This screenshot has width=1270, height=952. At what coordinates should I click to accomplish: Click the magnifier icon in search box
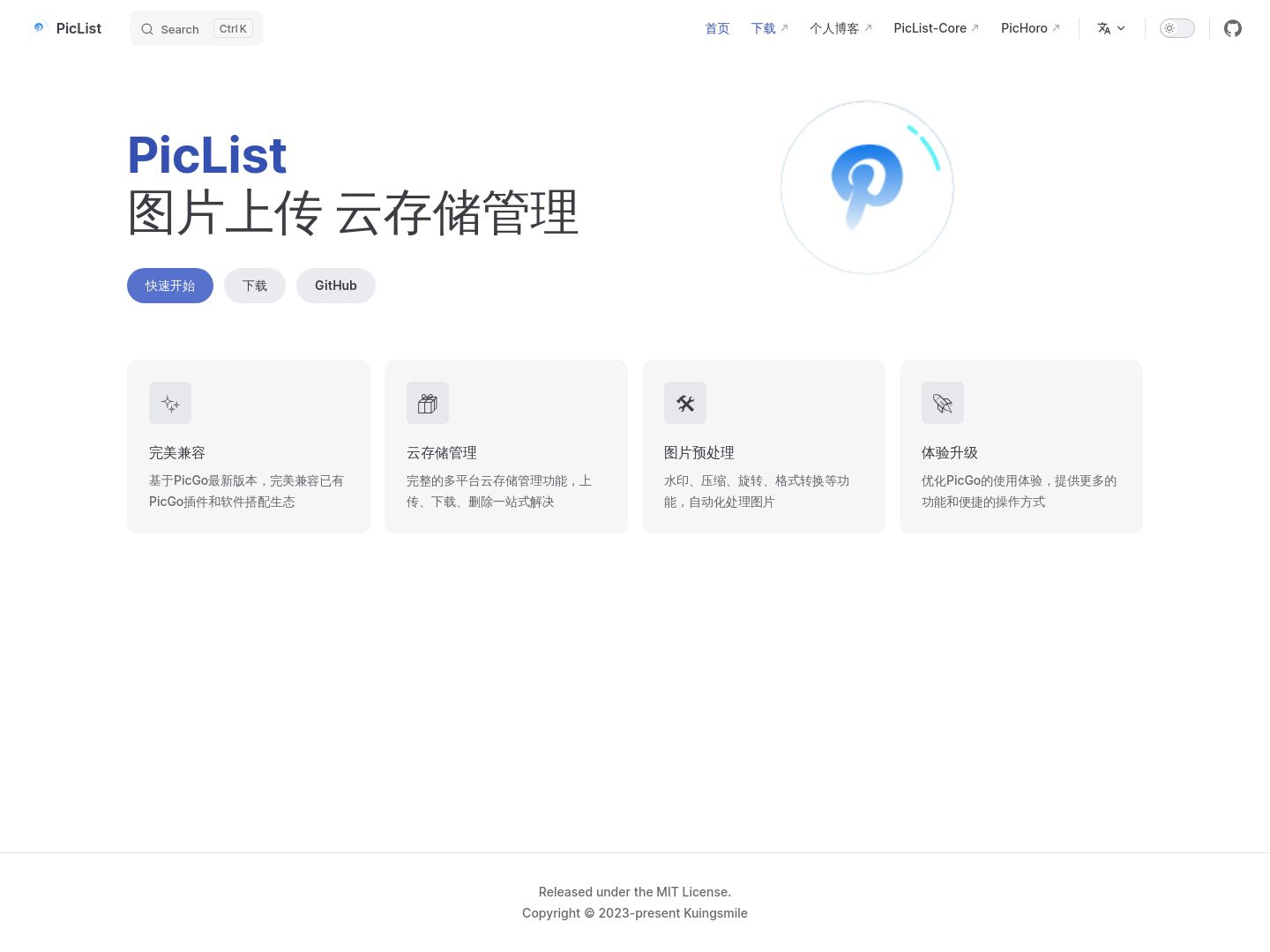pos(147,29)
